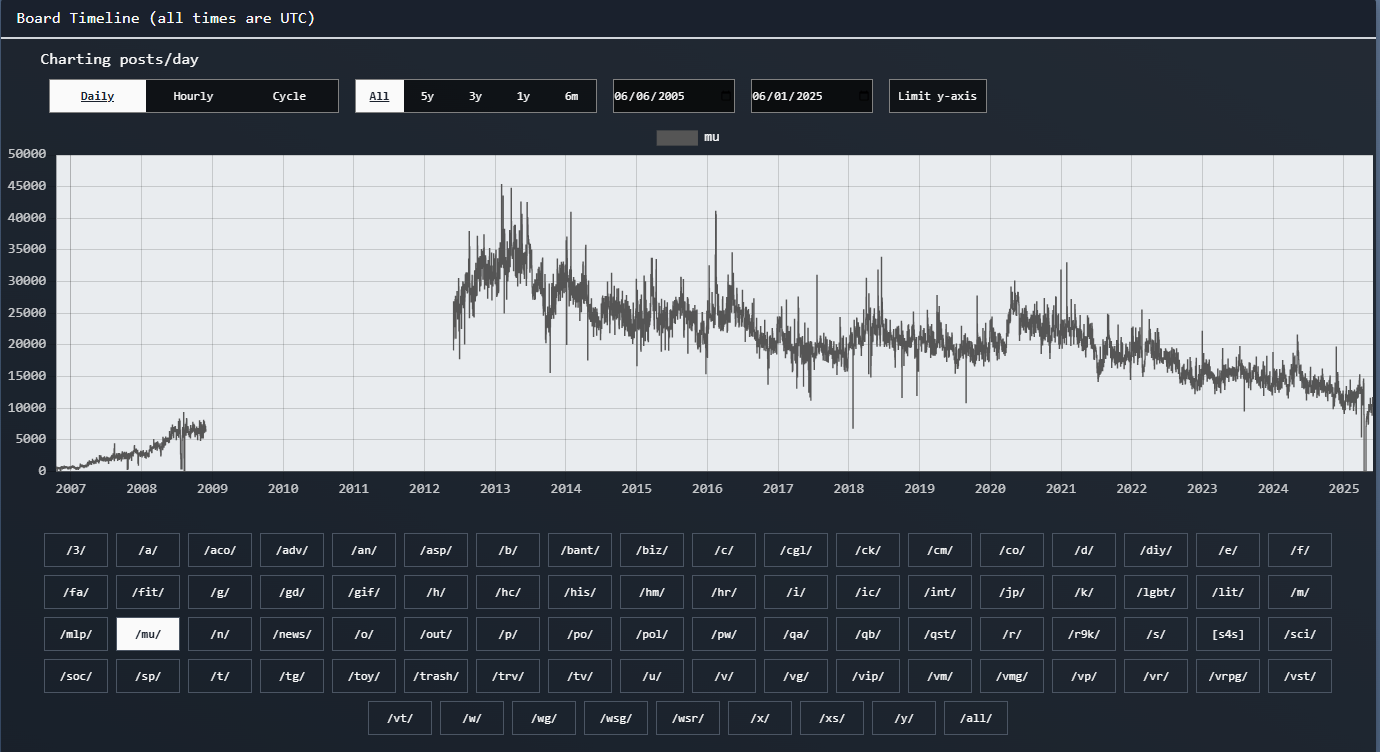Select the /f/ board
The width and height of the screenshot is (1380, 752).
1300,550
